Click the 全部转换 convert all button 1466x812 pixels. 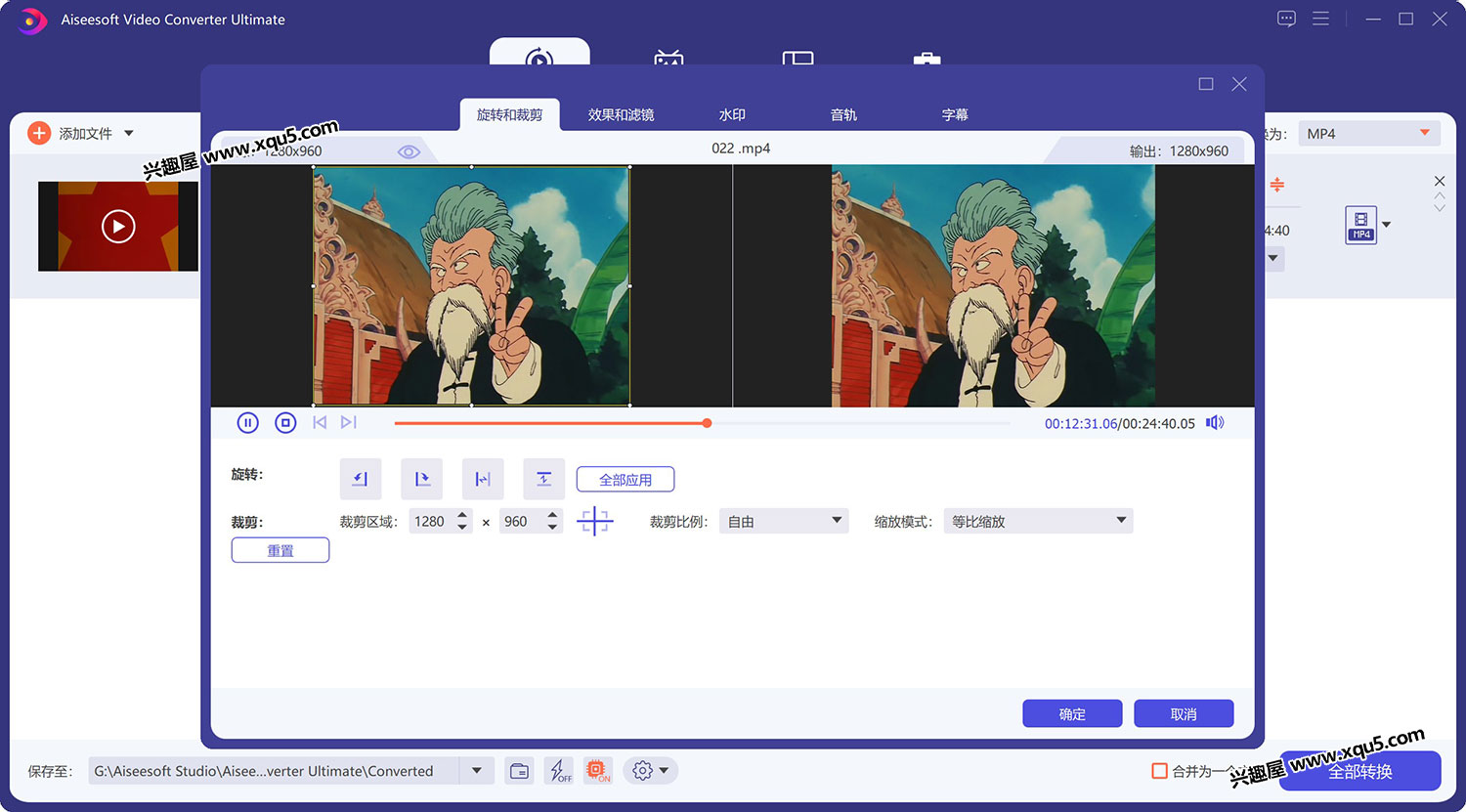1360,771
